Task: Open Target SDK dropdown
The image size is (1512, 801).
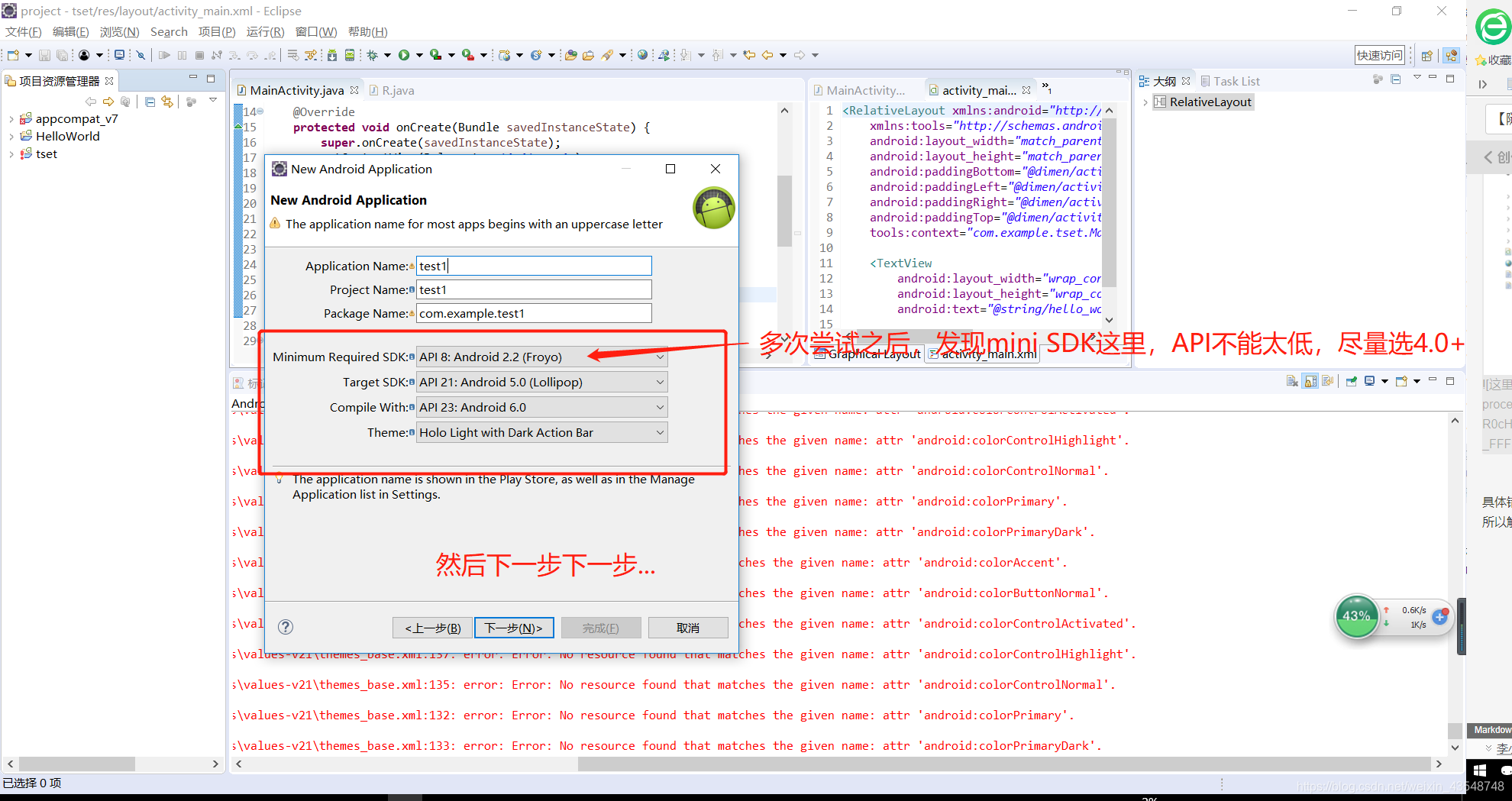Action: tap(541, 382)
